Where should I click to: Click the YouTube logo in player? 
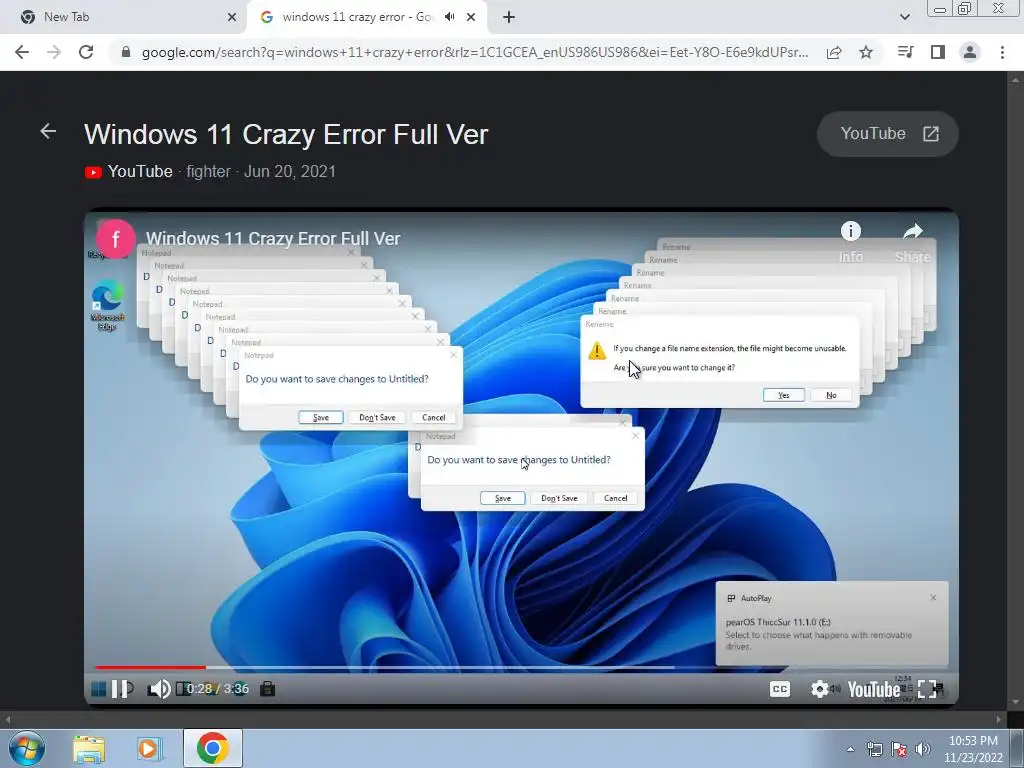pos(873,689)
